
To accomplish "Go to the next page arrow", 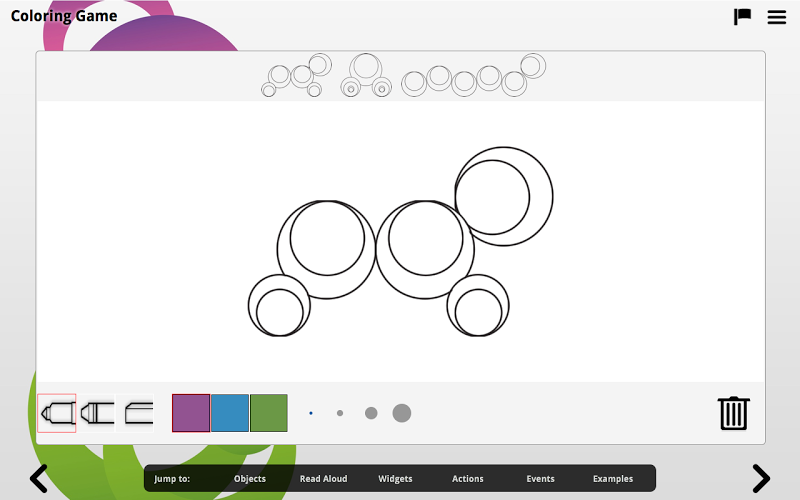I will [x=761, y=479].
